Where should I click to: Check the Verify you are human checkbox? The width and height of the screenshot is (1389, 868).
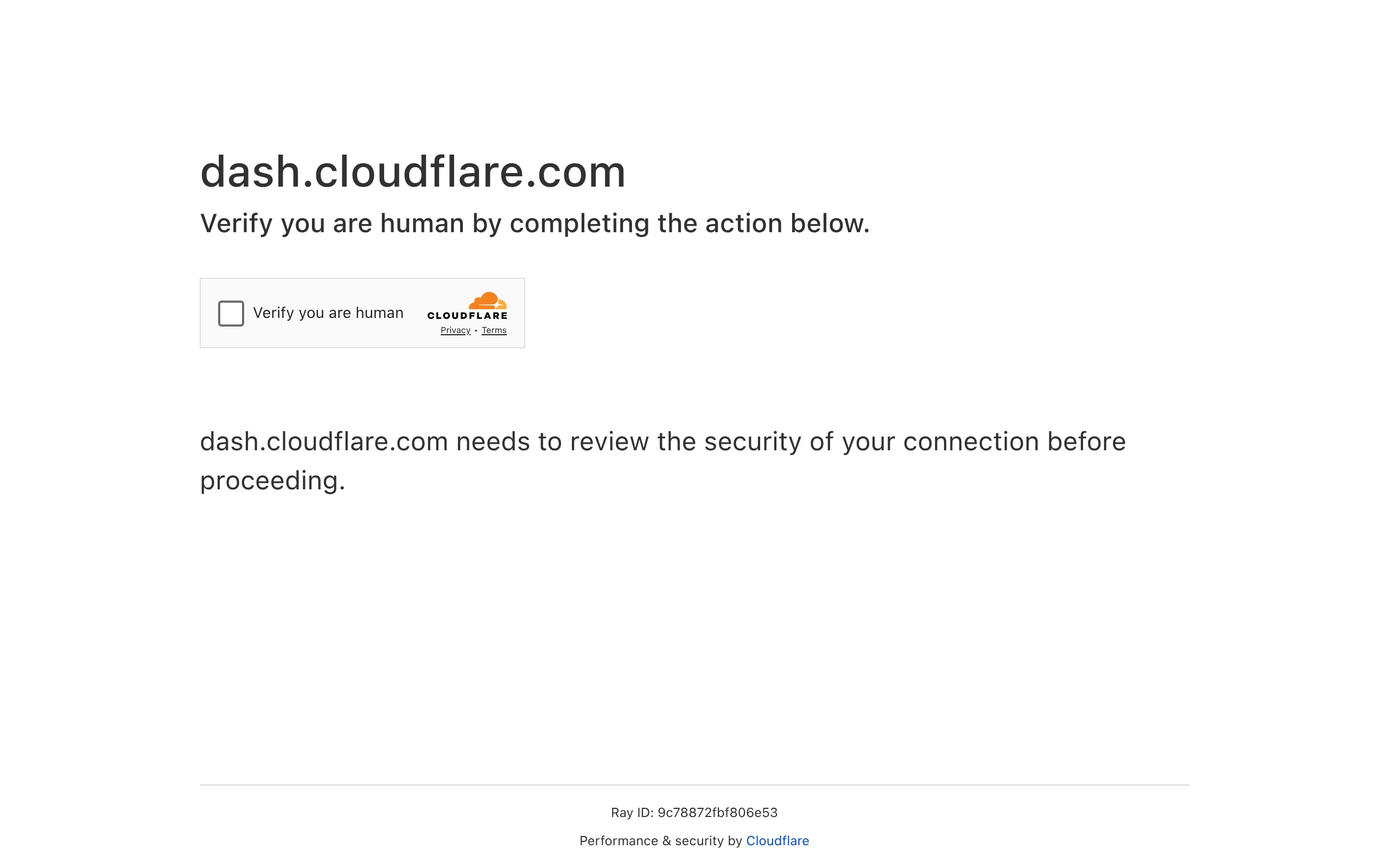click(230, 314)
